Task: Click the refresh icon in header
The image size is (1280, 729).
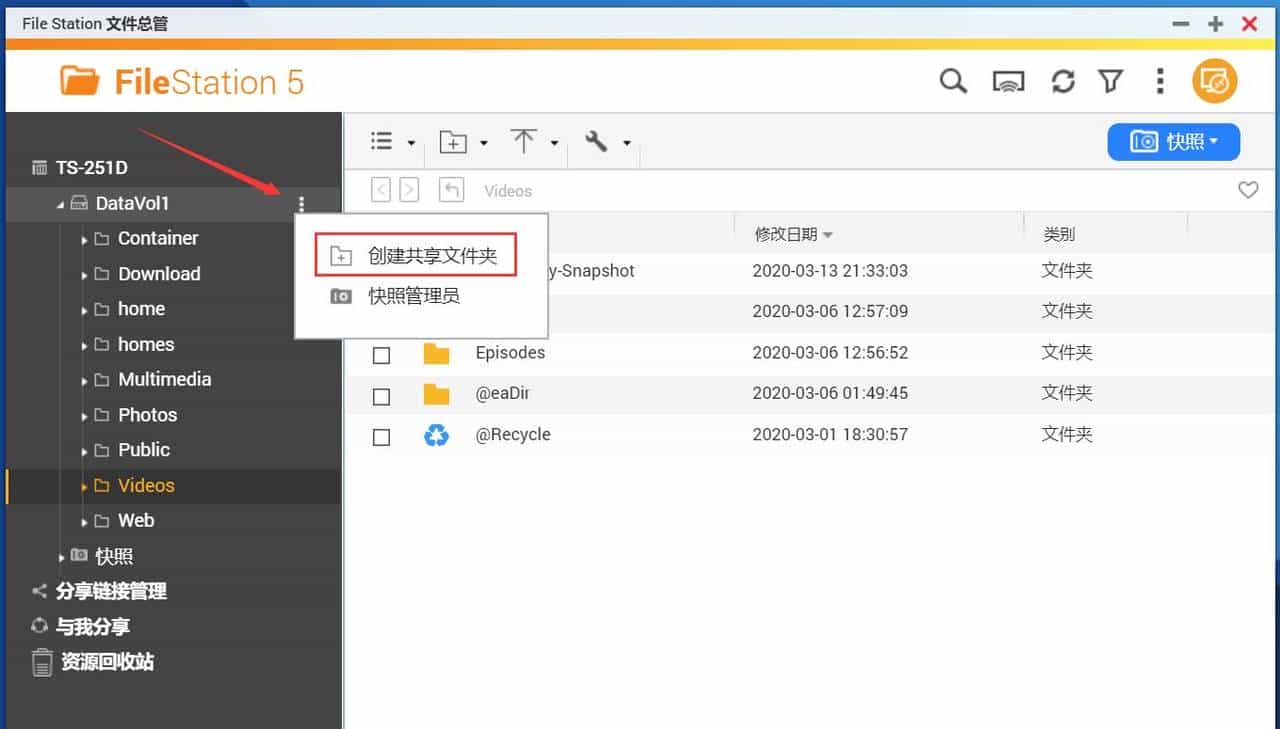Action: [x=1062, y=82]
